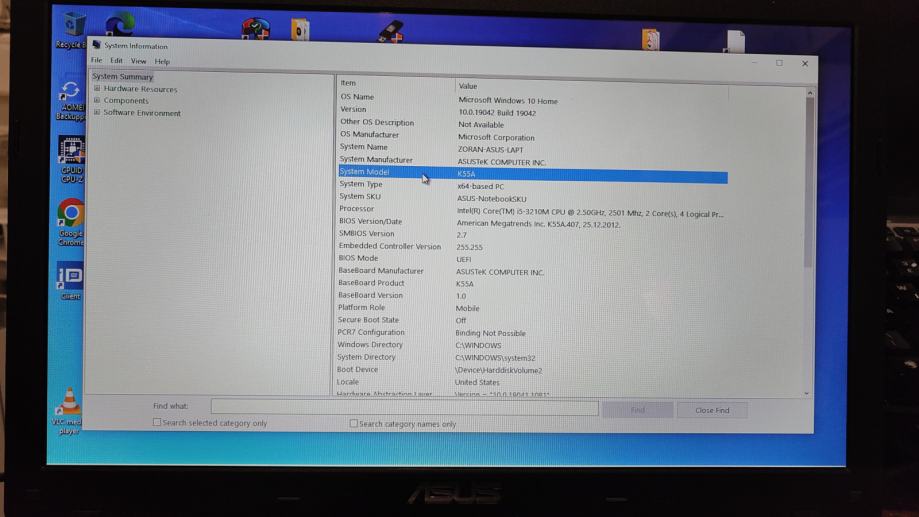The height and width of the screenshot is (517, 919).
Task: Select the AOMEI Backupper desktop icon
Action: 70,101
